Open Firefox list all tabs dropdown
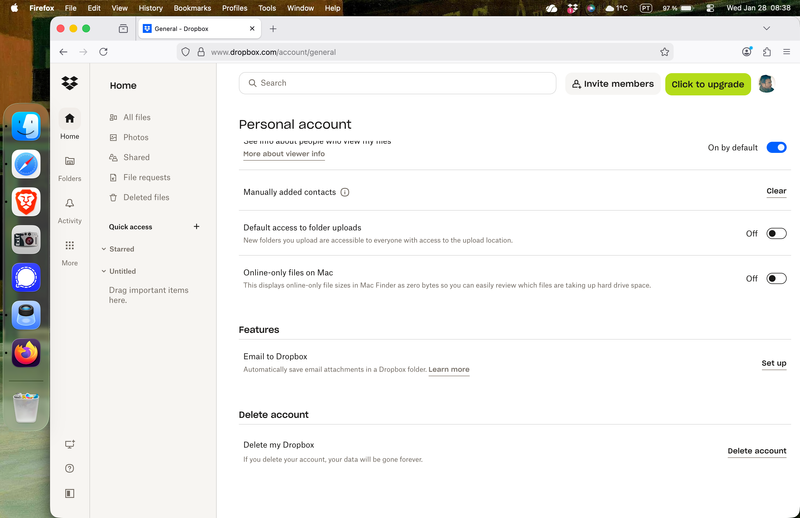The width and height of the screenshot is (800, 518). (767, 29)
